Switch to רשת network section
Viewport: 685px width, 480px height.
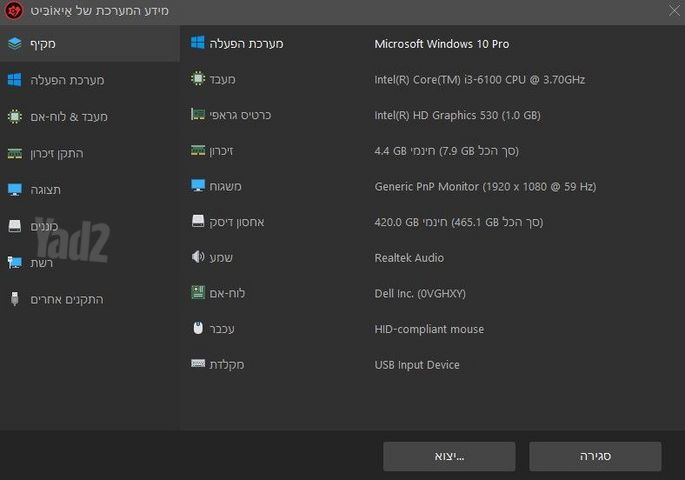pos(90,262)
